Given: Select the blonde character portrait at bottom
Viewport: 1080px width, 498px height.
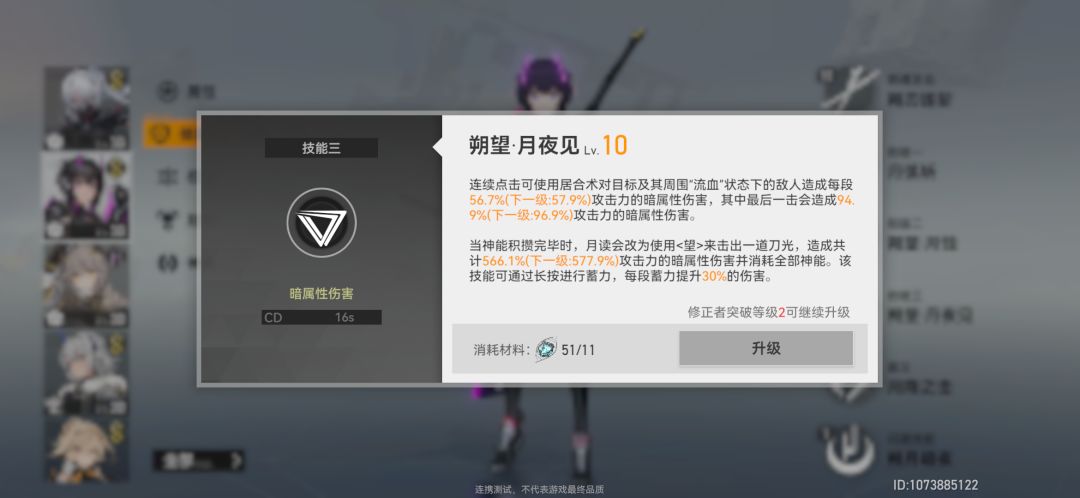Looking at the screenshot, I should (x=87, y=449).
